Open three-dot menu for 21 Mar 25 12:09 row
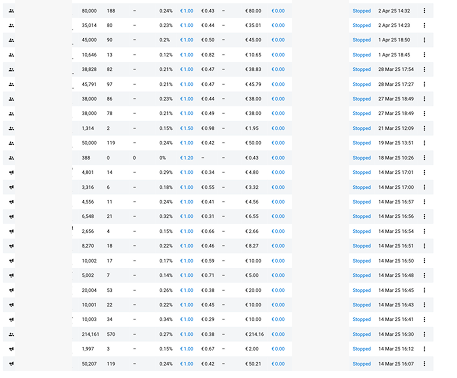Screen dimensions: 457x378 point(424,128)
